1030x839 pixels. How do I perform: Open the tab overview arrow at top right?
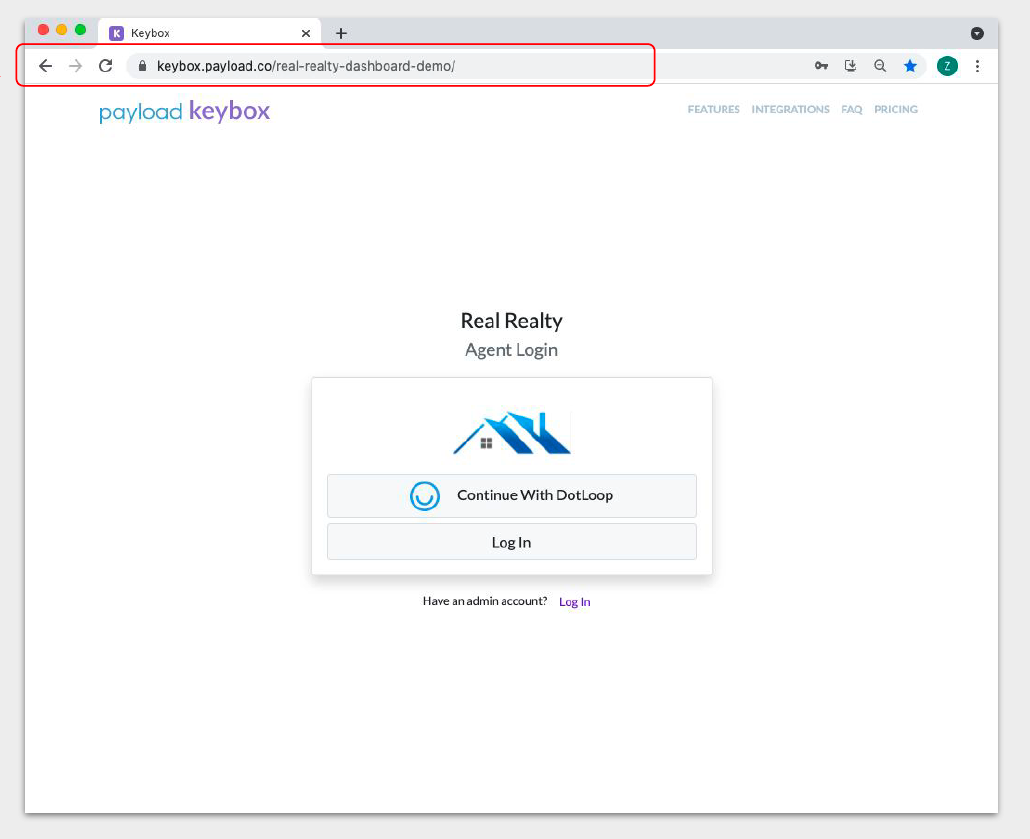pos(977,32)
